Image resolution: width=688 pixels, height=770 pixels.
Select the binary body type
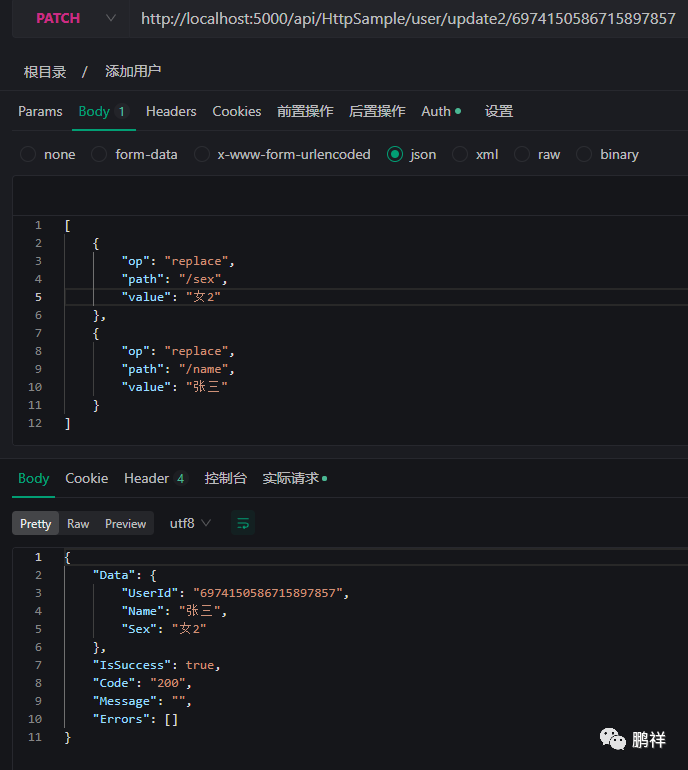pos(607,154)
